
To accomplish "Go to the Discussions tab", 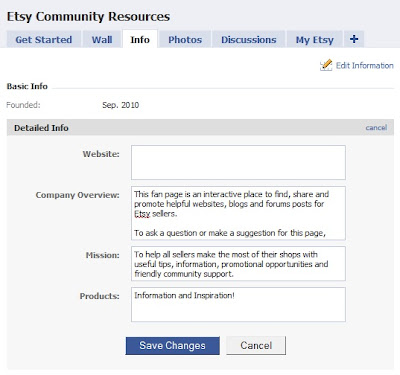I will pyautogui.click(x=249, y=40).
